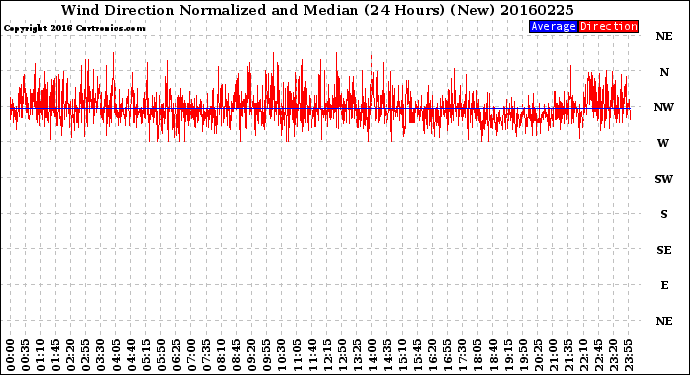Click the 08:45 time axis label

237,355
